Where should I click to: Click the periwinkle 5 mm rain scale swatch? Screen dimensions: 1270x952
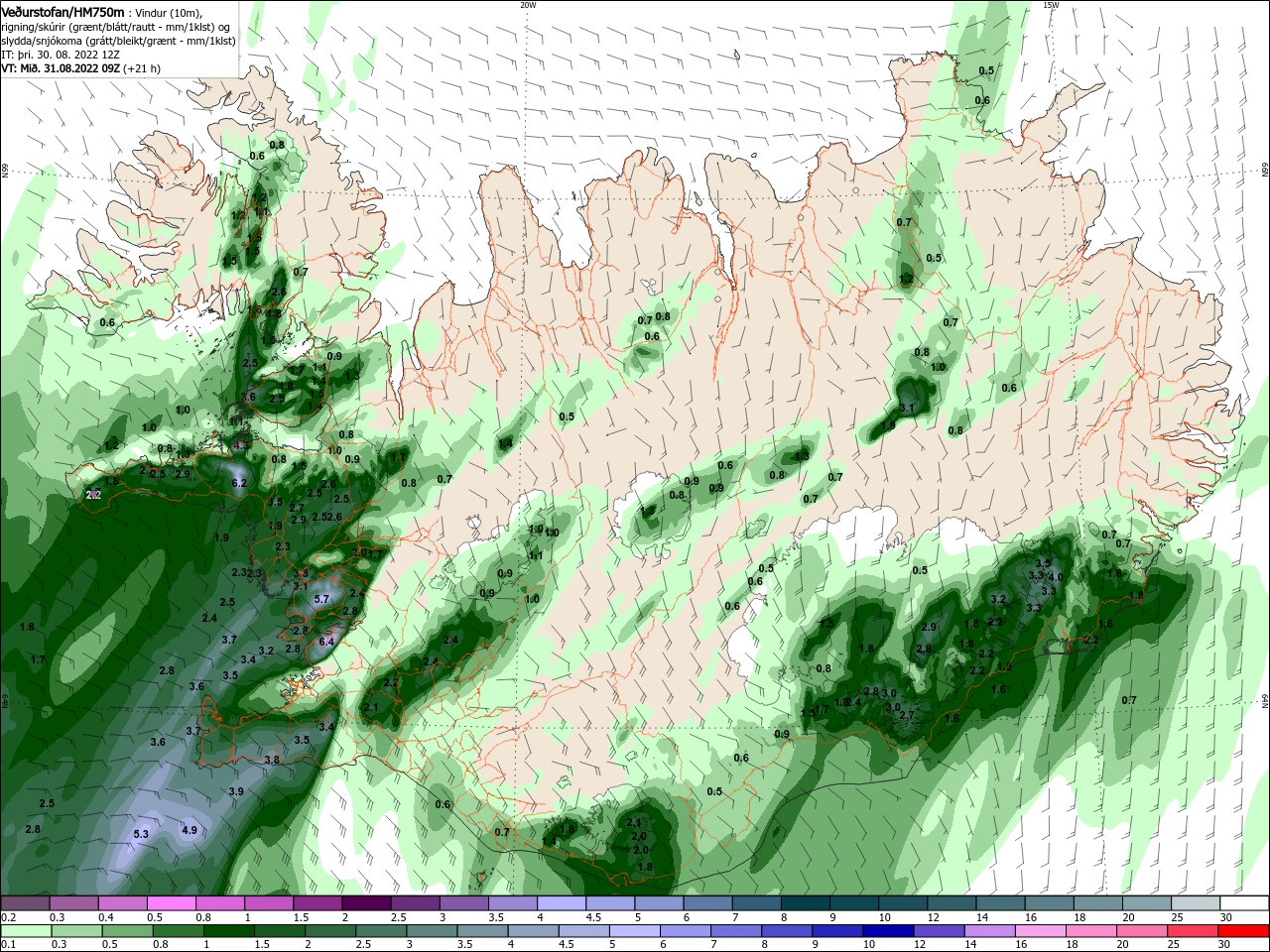[x=634, y=931]
